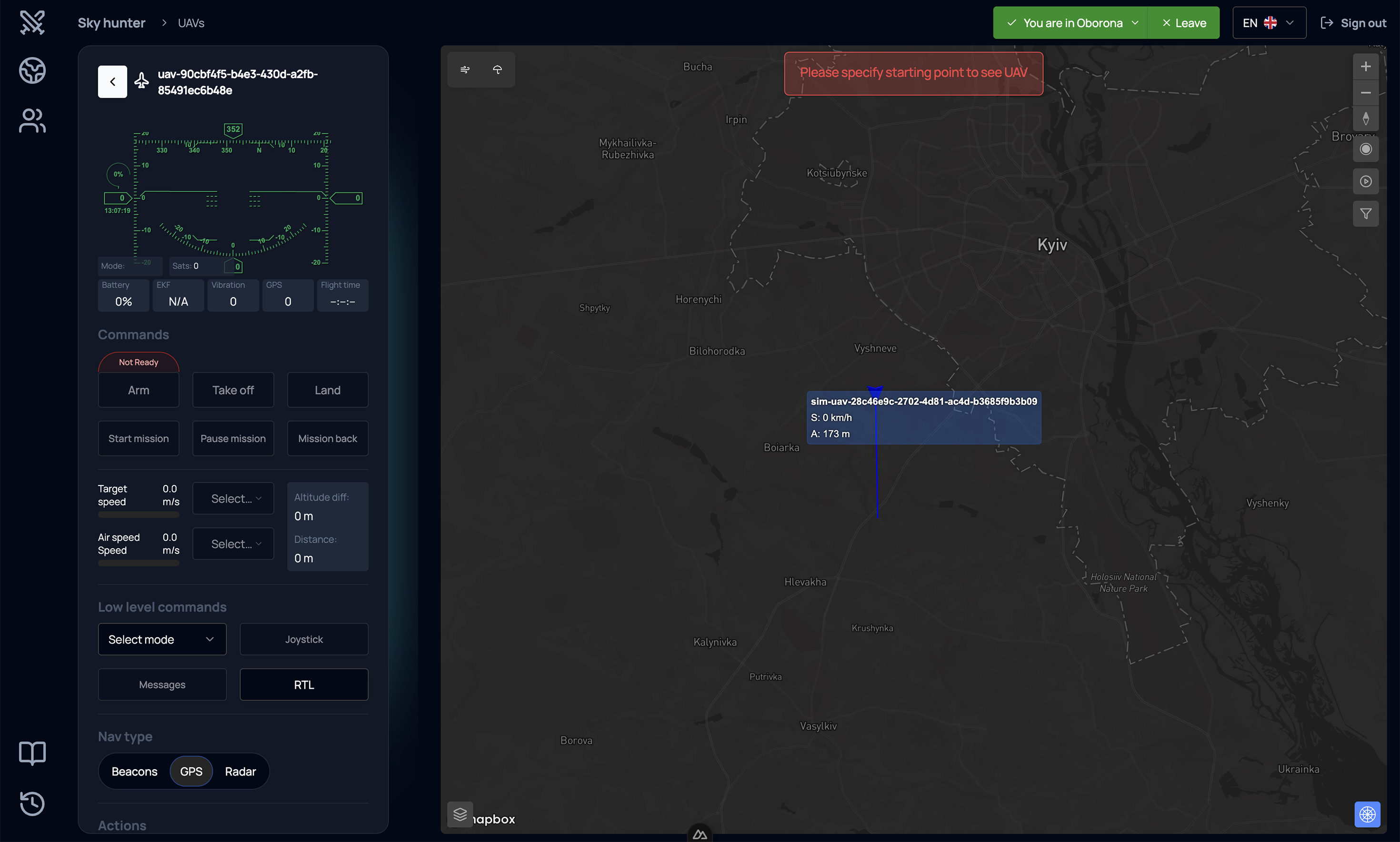Click the Target speed slider bar
Viewport: 1400px width, 842px height.
(x=139, y=515)
